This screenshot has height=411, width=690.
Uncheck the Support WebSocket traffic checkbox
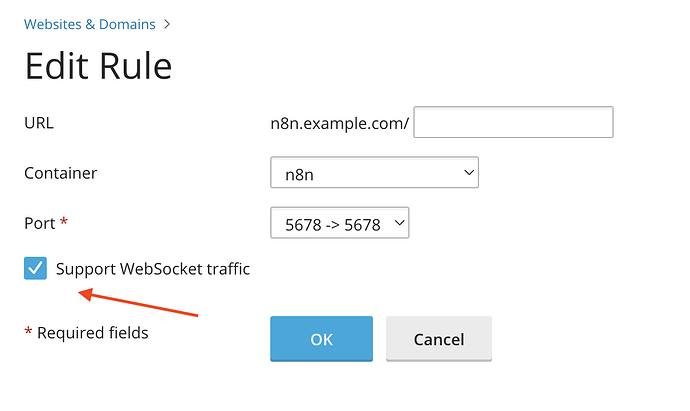pos(35,268)
